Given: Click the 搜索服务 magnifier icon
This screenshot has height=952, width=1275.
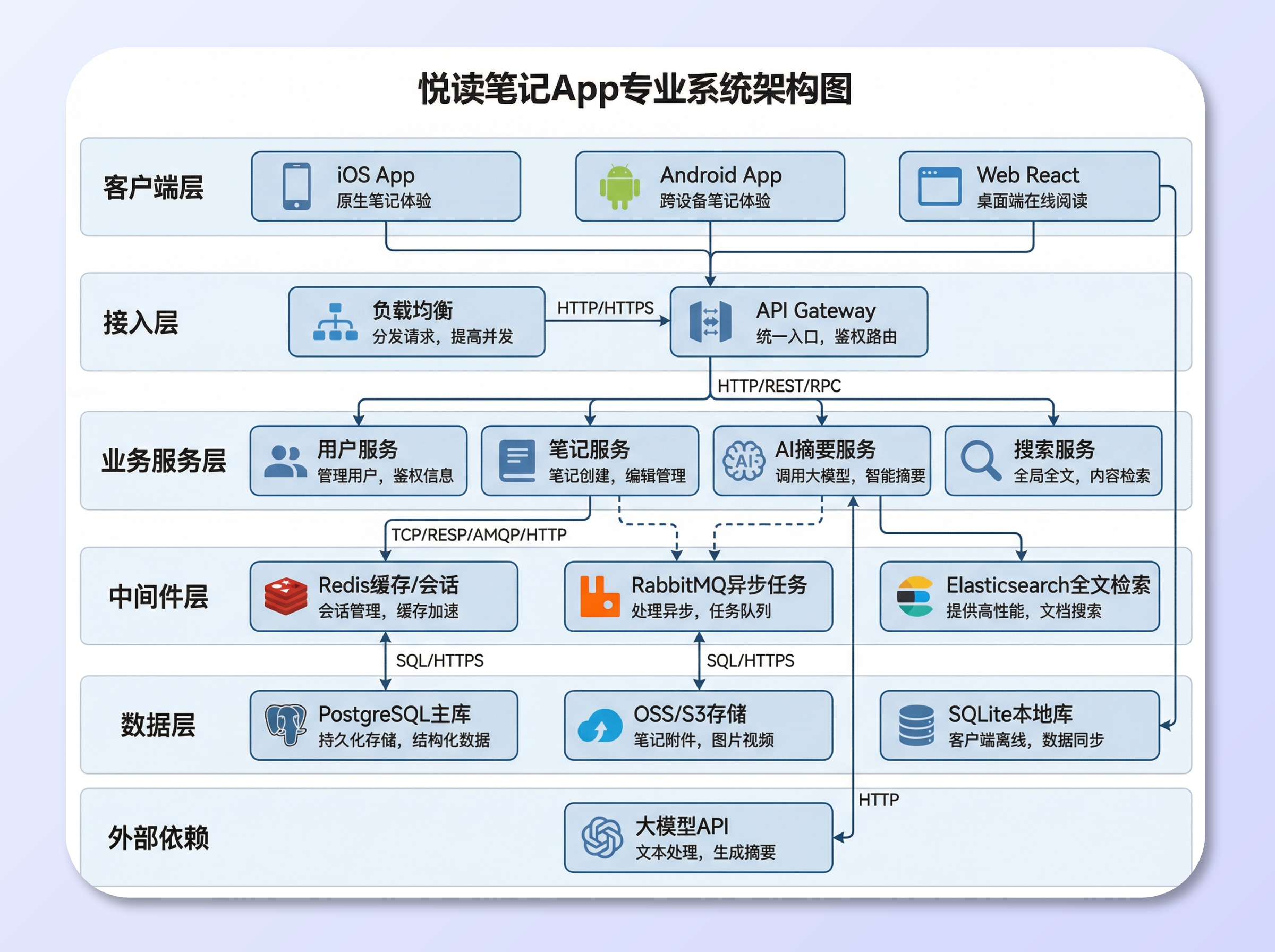Looking at the screenshot, I should (981, 461).
